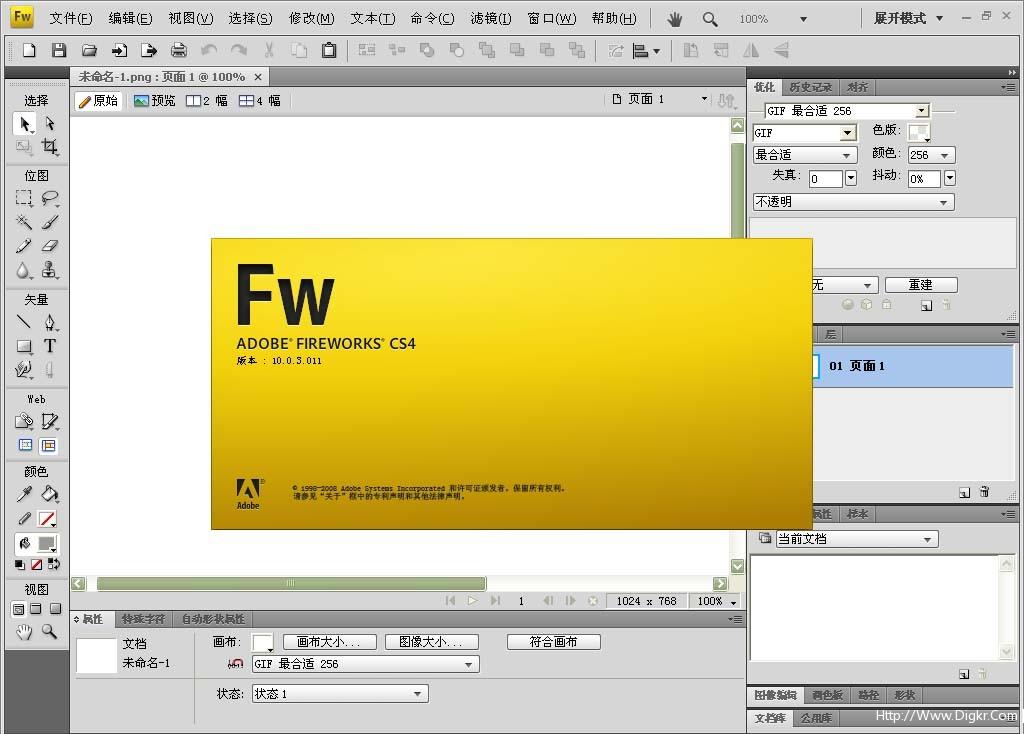
Task: Set default stroke and fill colors
Action: 20,564
